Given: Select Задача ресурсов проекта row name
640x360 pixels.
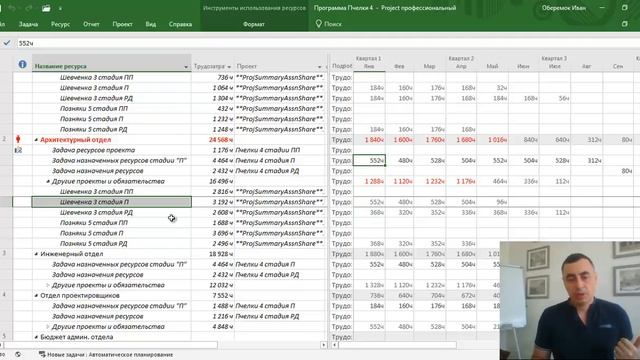Looking at the screenshot, I should click(93, 150).
